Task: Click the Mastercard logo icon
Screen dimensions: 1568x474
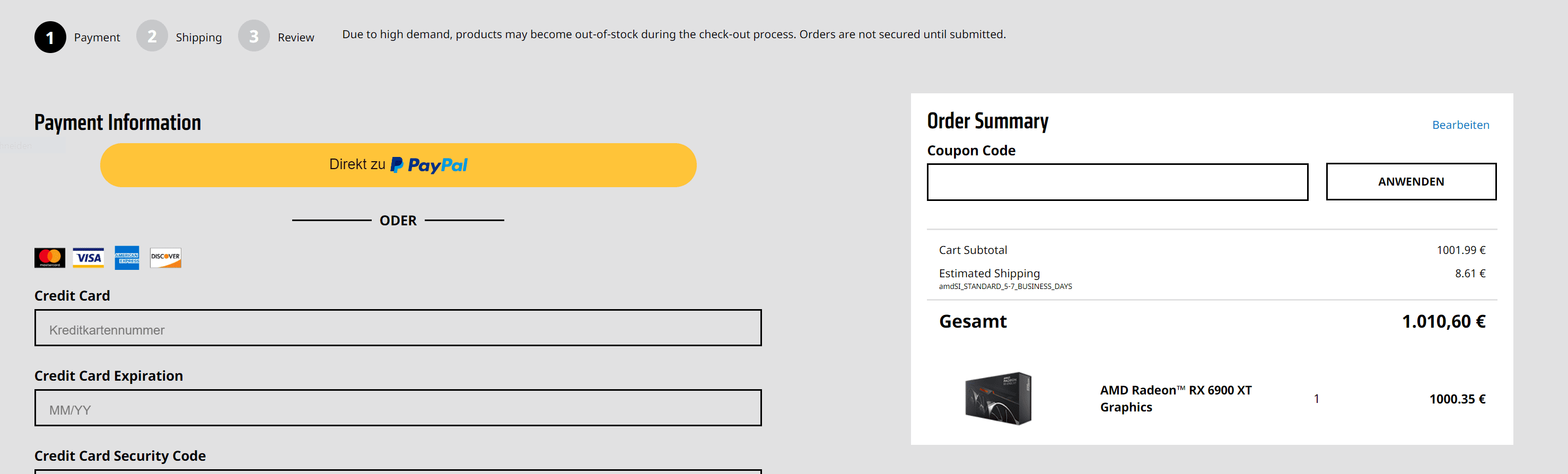Action: click(x=49, y=257)
